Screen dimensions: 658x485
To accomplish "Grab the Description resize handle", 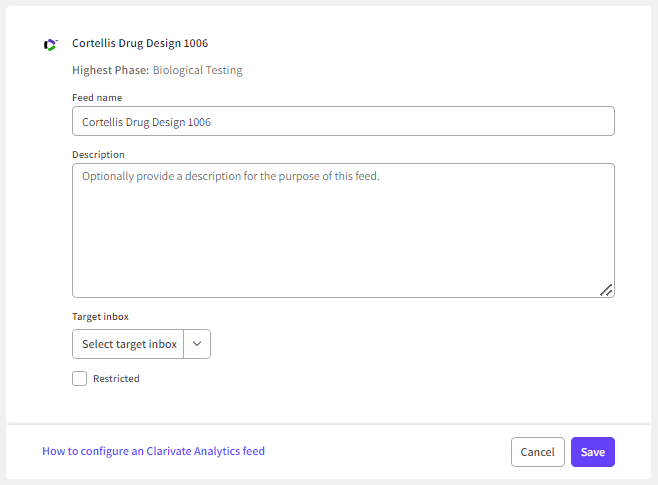I will pos(606,290).
